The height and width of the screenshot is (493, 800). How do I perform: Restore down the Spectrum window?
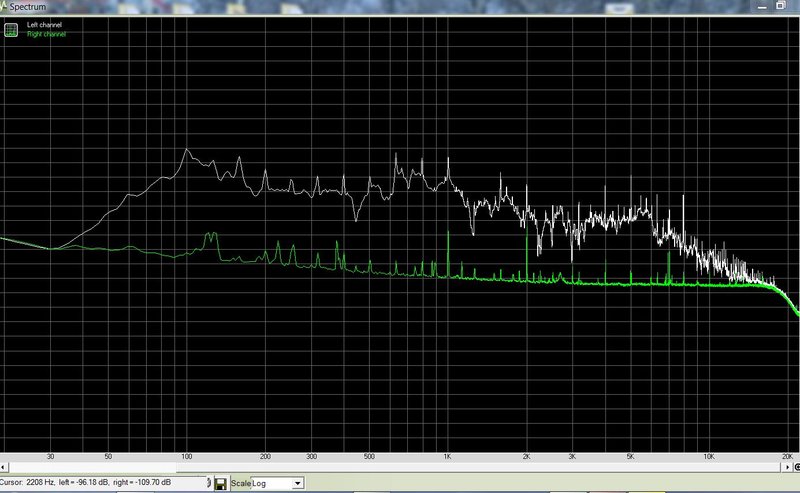click(x=781, y=6)
